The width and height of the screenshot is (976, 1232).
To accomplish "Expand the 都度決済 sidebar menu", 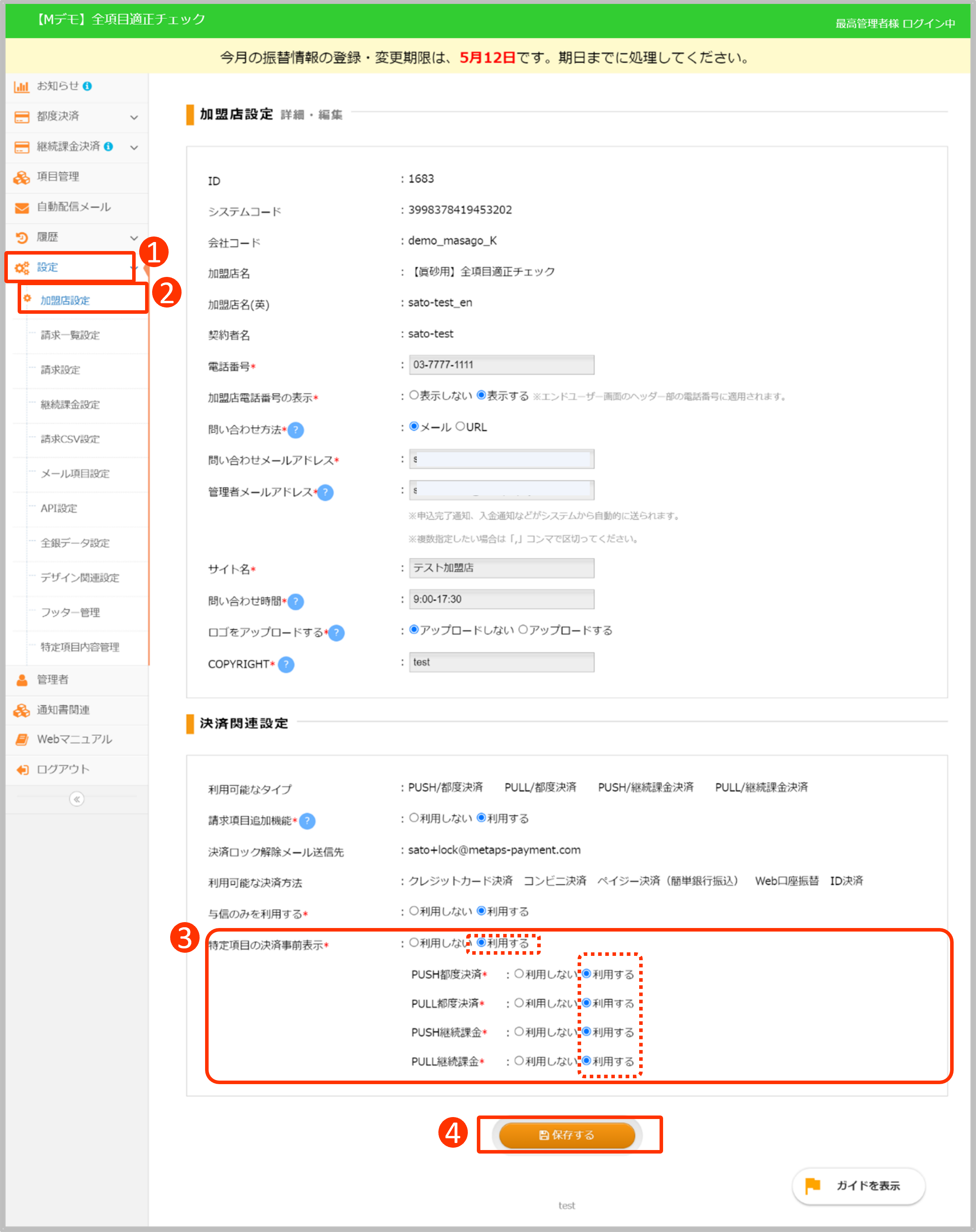I will click(x=134, y=117).
